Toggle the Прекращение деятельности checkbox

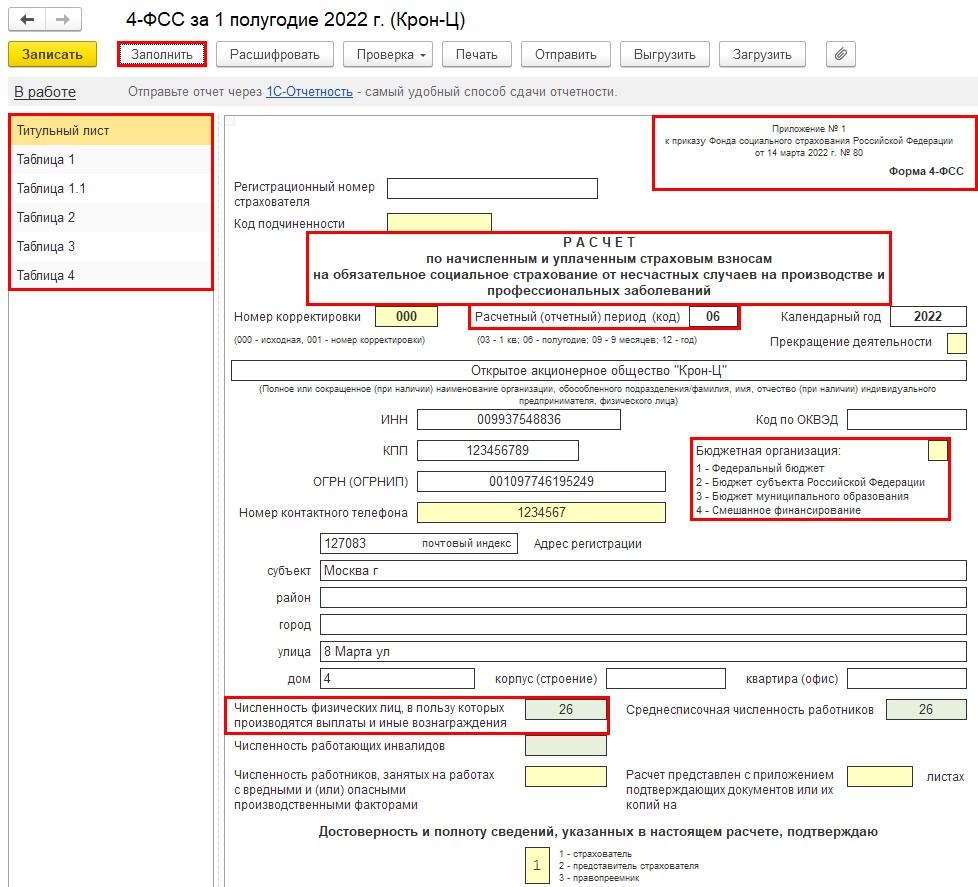(x=956, y=343)
